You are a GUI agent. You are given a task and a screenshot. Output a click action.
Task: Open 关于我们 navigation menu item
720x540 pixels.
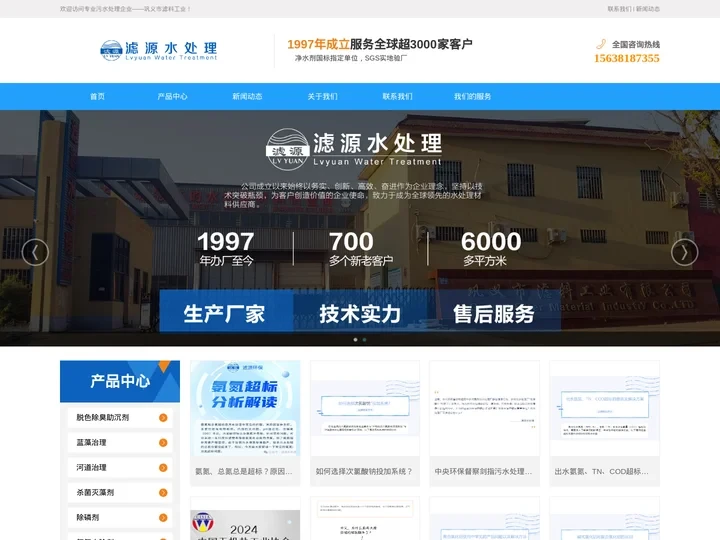322,96
